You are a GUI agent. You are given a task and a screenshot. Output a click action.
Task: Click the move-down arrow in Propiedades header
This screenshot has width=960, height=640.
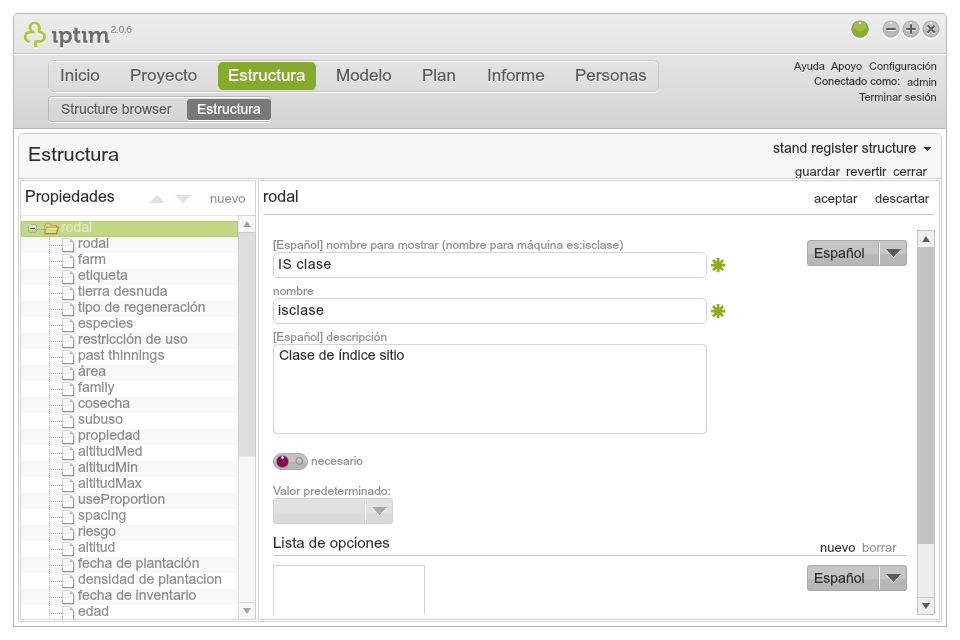pyautogui.click(x=180, y=198)
